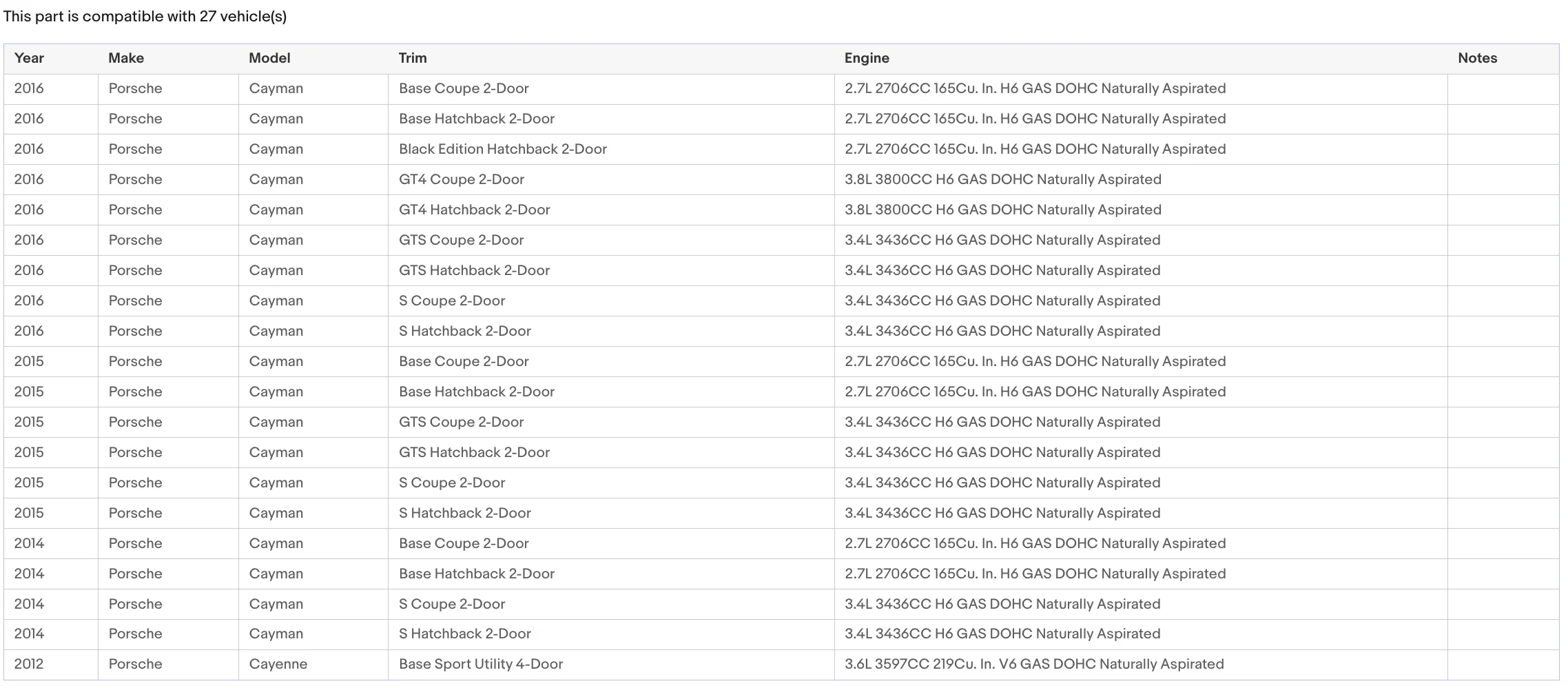Click the 'Cayenne' model cell
The width and height of the screenshot is (1568, 688).
(x=313, y=665)
